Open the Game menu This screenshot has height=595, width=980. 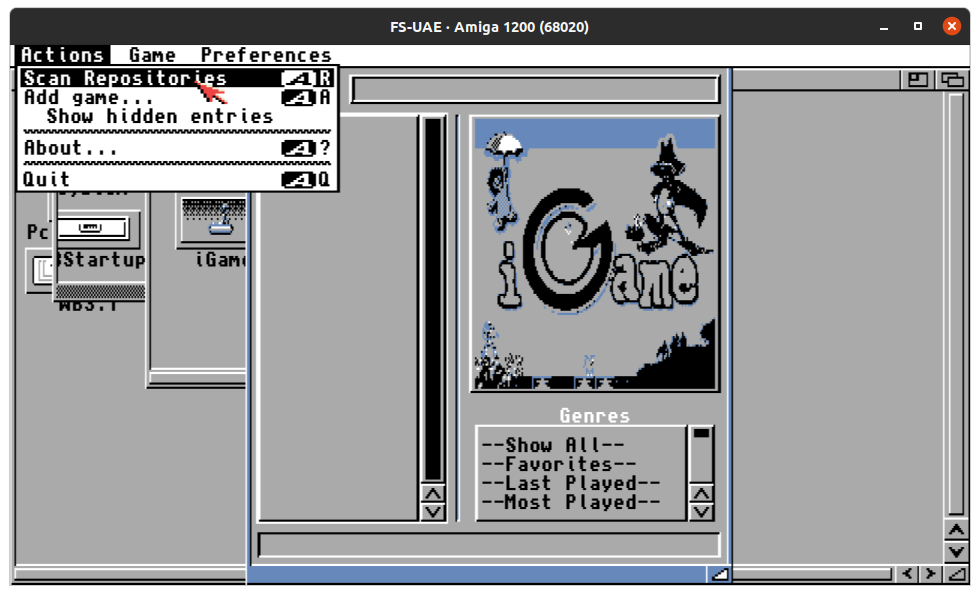click(x=152, y=55)
